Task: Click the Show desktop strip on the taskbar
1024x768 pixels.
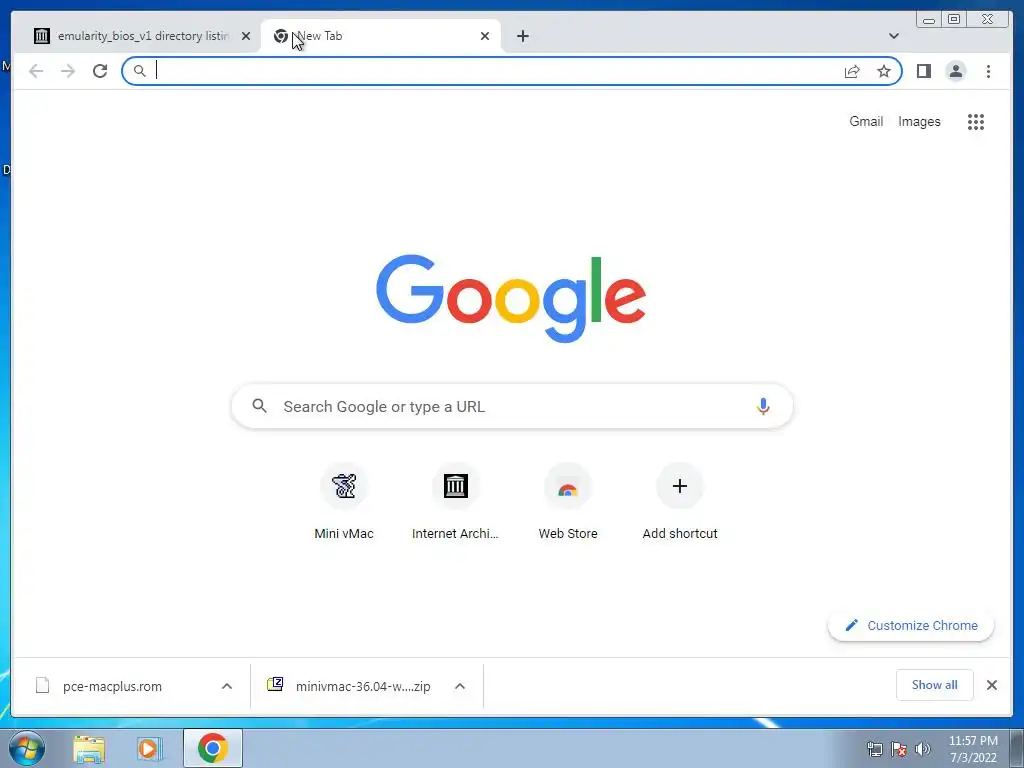Action: (1017, 748)
